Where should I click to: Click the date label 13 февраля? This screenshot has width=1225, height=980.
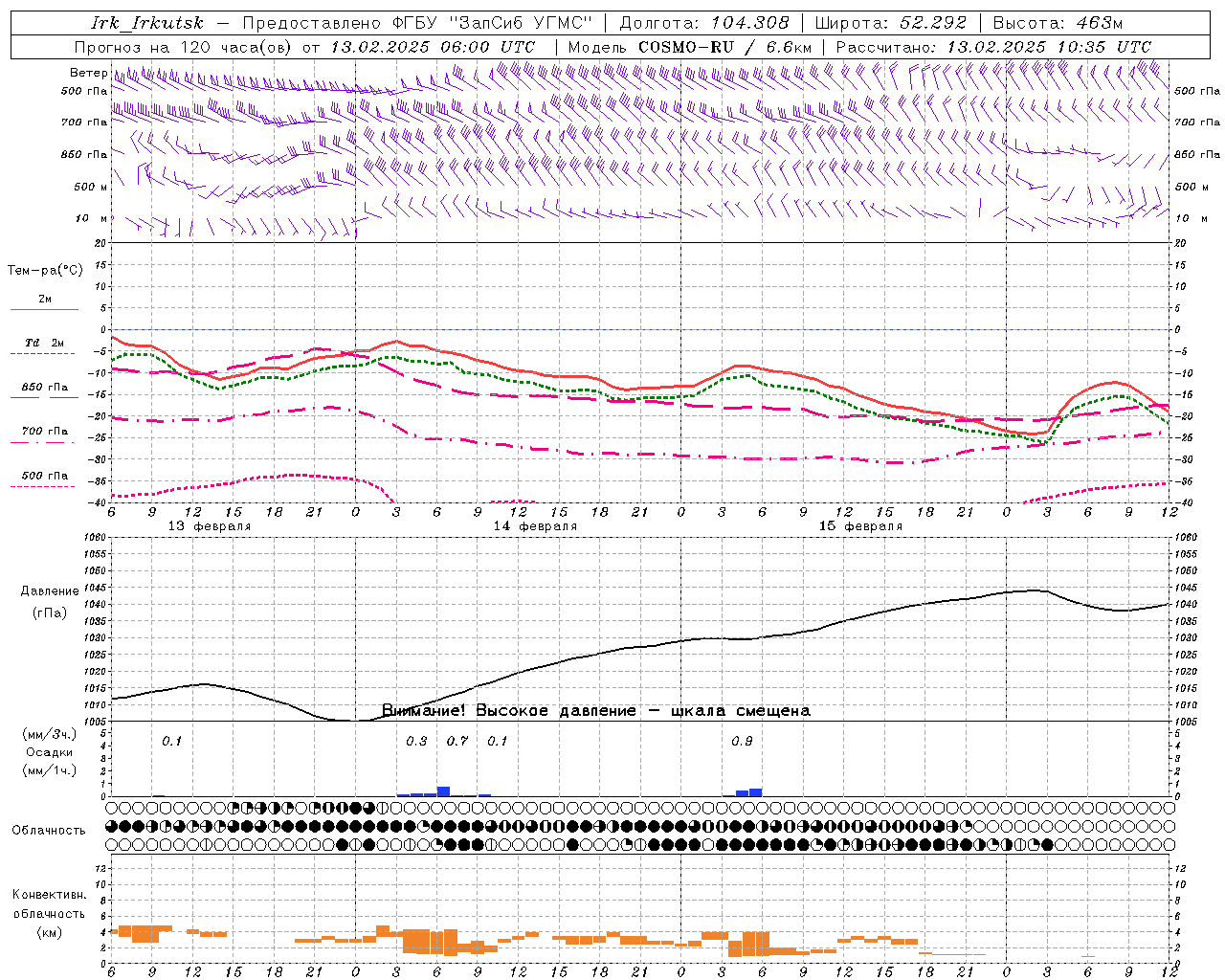point(210,526)
